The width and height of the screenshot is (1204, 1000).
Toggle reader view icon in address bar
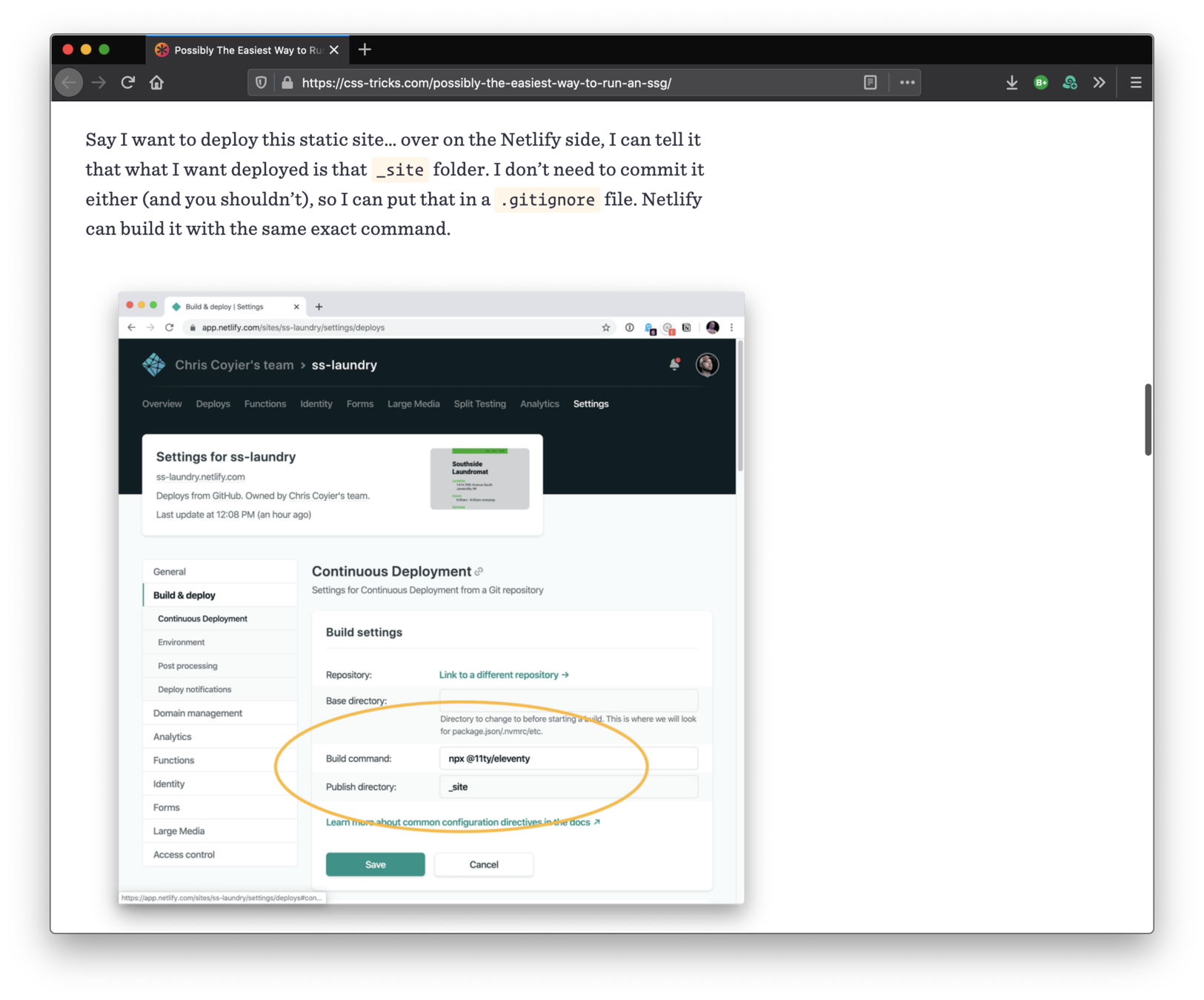[870, 82]
